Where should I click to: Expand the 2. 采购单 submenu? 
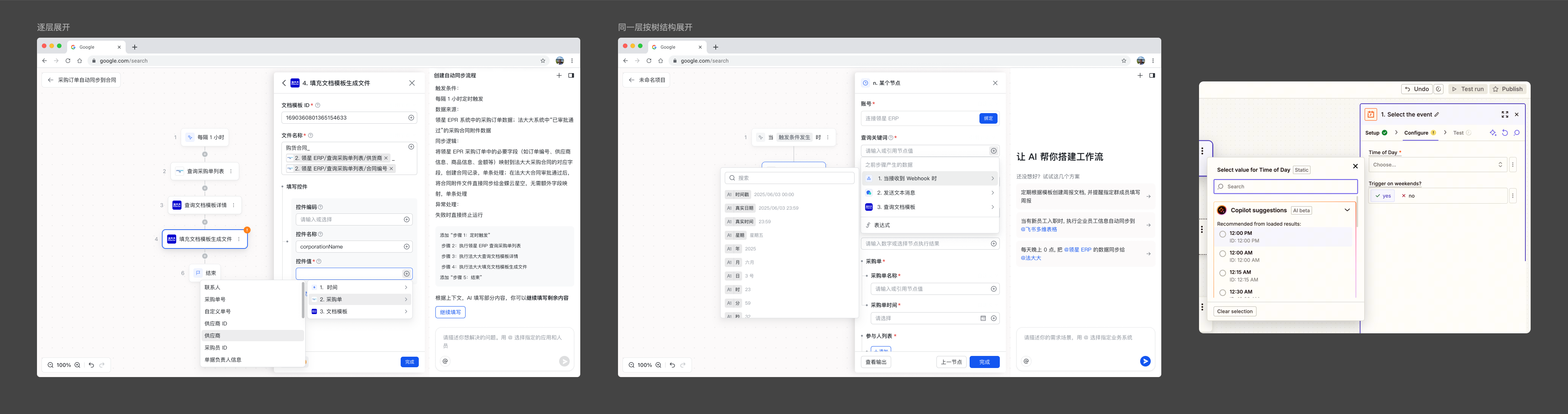[x=360, y=300]
